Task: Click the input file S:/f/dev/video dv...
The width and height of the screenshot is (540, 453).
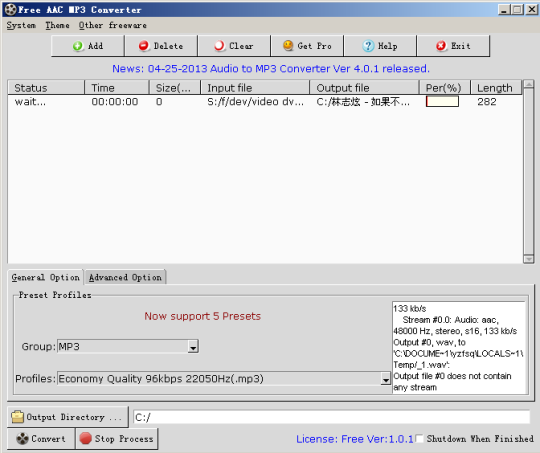Action: [256, 102]
